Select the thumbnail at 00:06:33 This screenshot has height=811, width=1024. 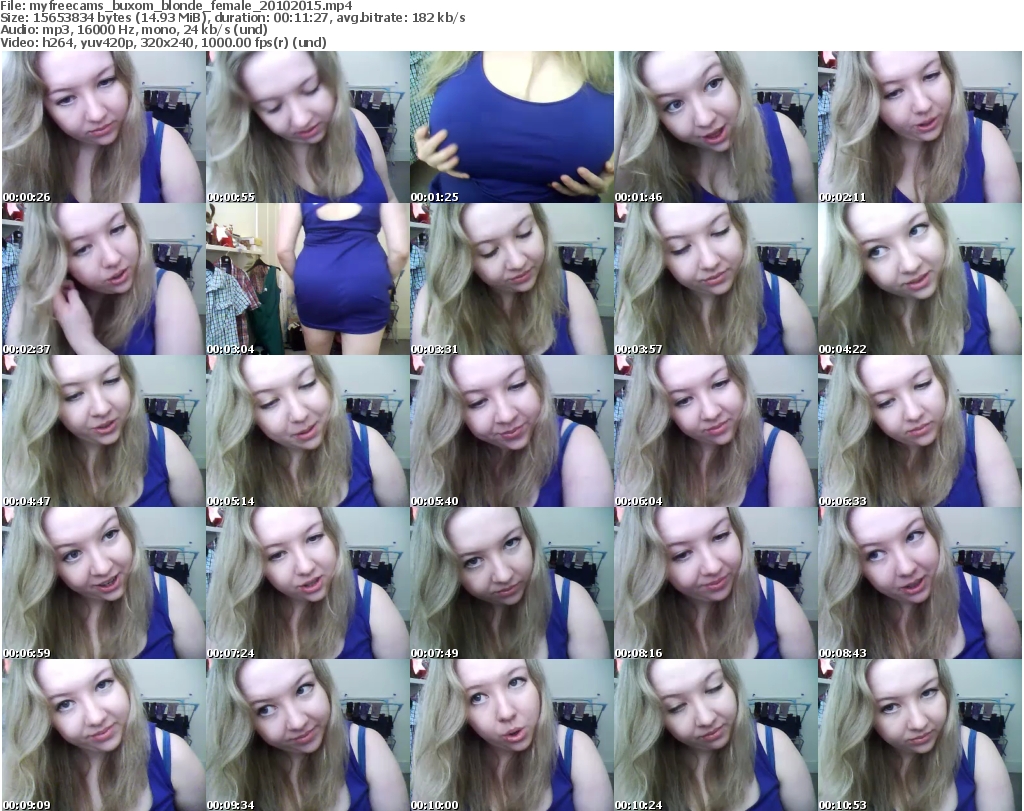click(920, 432)
